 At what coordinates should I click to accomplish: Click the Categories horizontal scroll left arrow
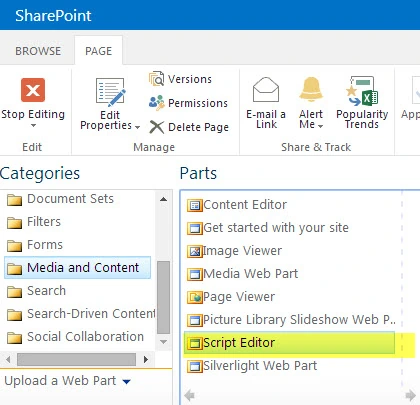click(x=8, y=359)
